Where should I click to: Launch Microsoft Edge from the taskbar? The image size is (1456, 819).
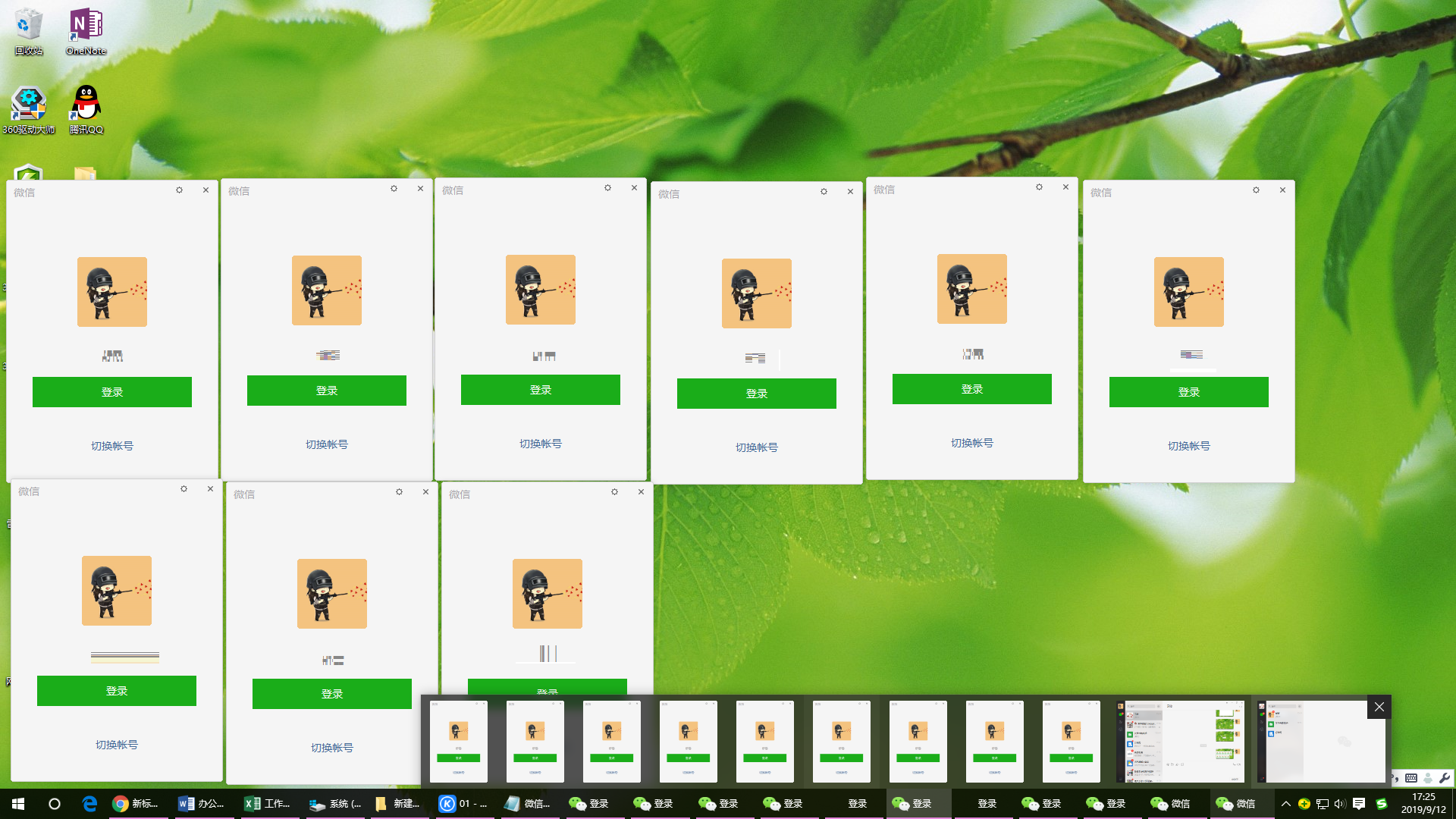coord(89,804)
